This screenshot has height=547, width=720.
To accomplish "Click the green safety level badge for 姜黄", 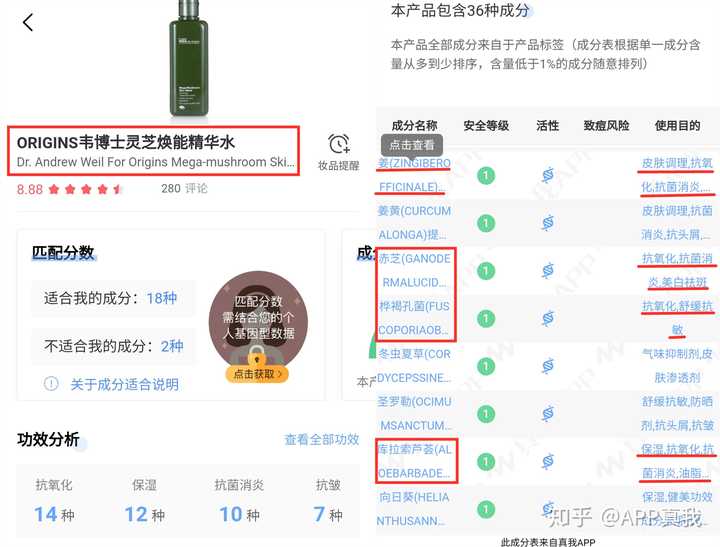I will (x=486, y=223).
